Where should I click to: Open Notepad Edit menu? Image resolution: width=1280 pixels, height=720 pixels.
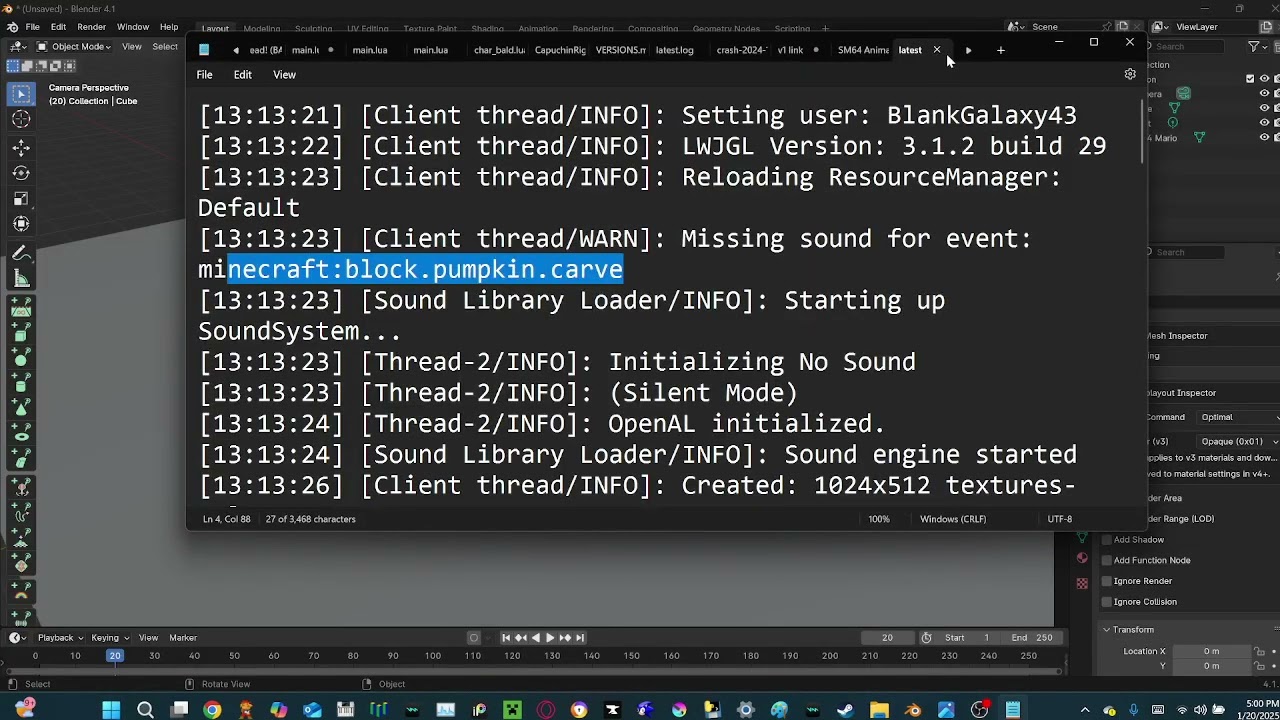pyautogui.click(x=243, y=75)
